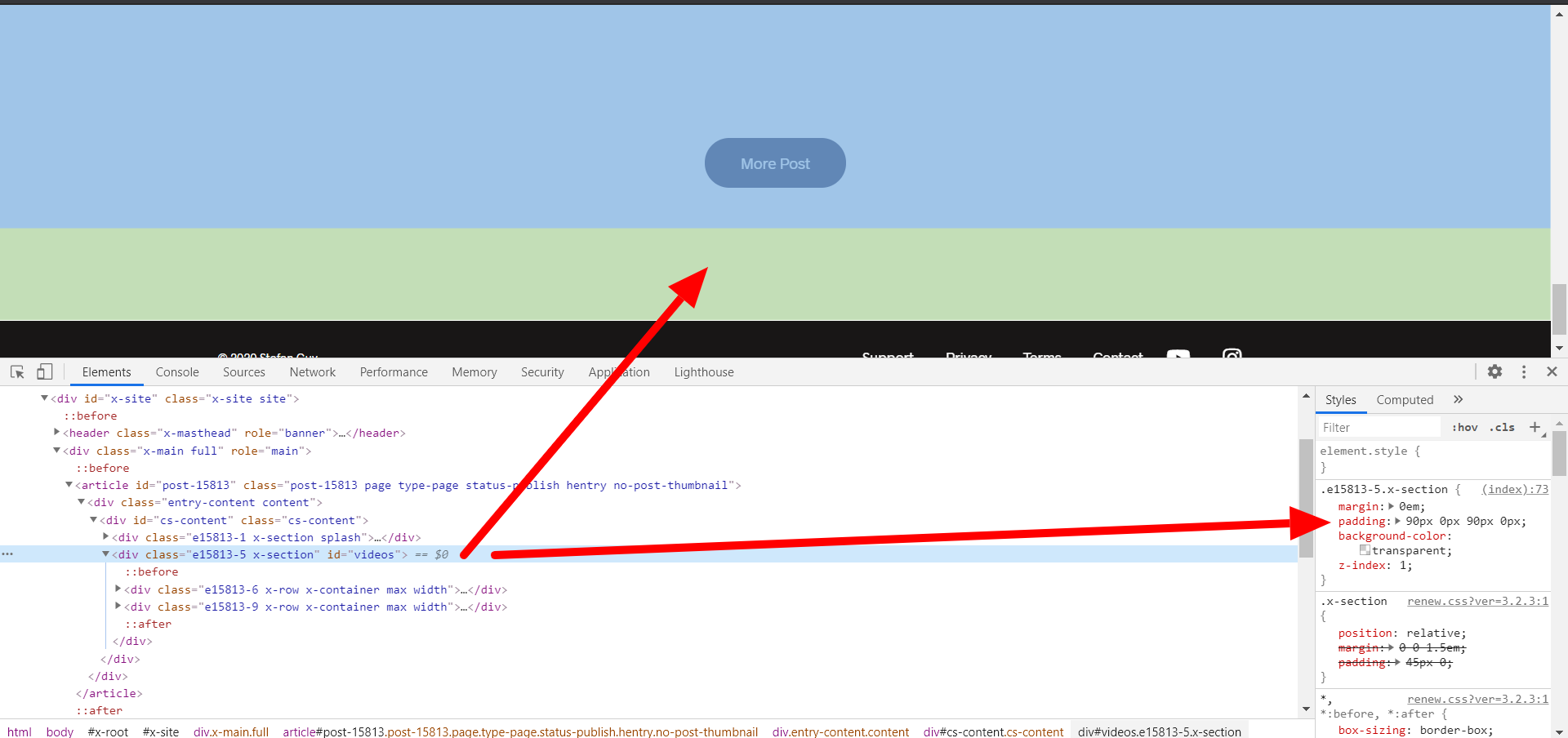Click the ellipsis actions beside the selected node

[x=7, y=554]
